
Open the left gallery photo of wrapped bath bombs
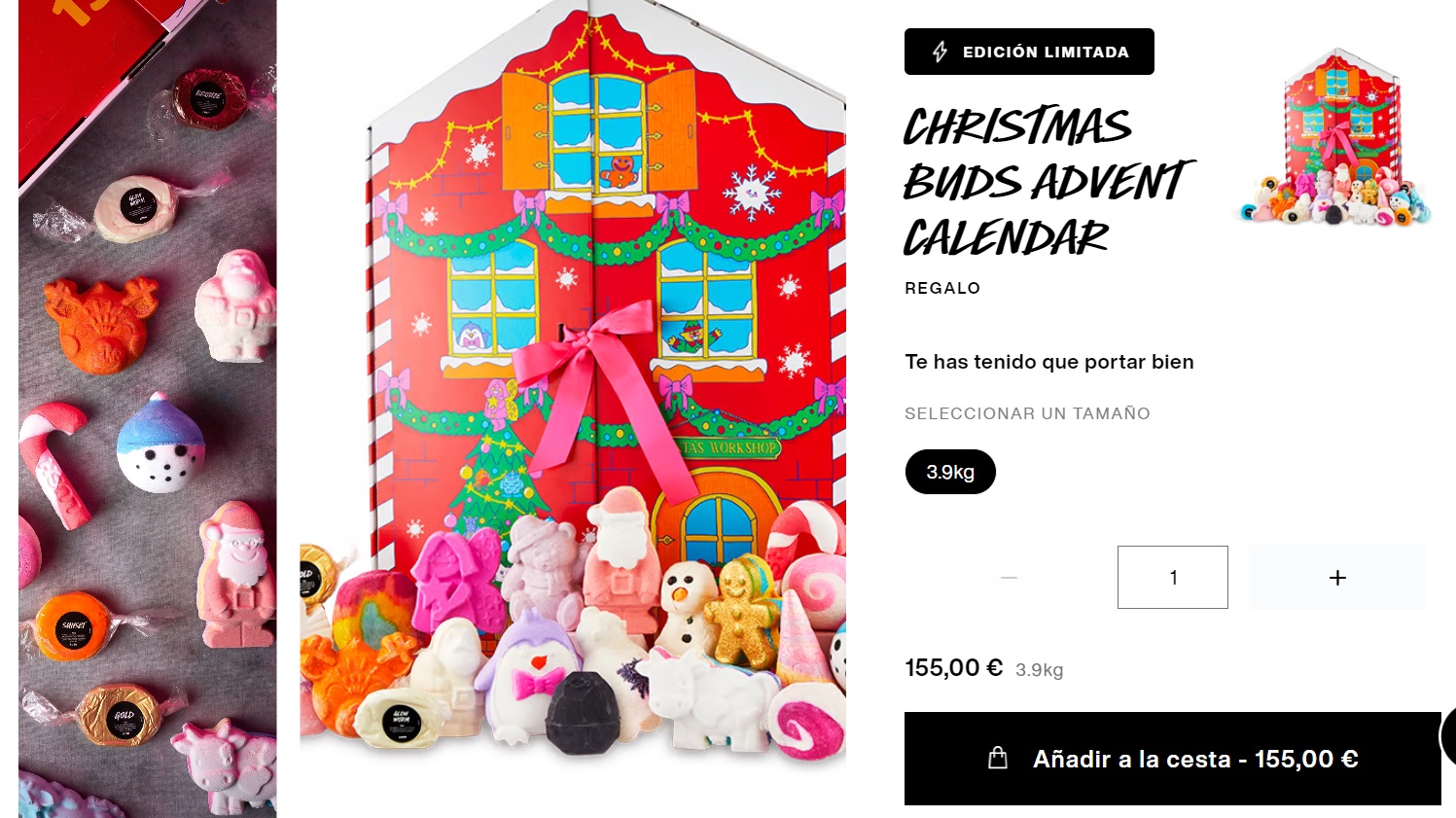(x=148, y=409)
